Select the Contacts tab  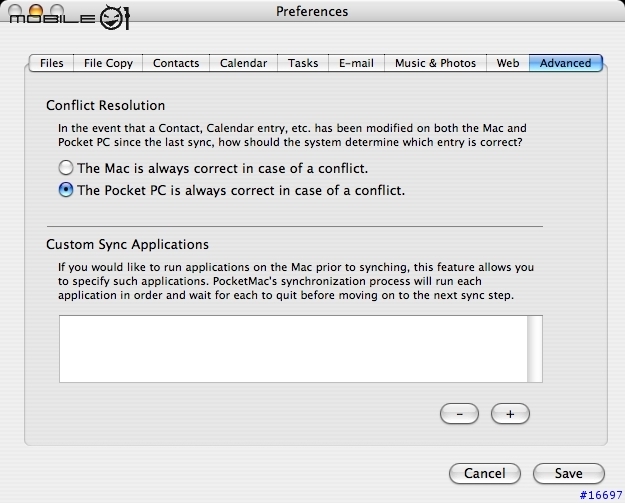[x=176, y=63]
